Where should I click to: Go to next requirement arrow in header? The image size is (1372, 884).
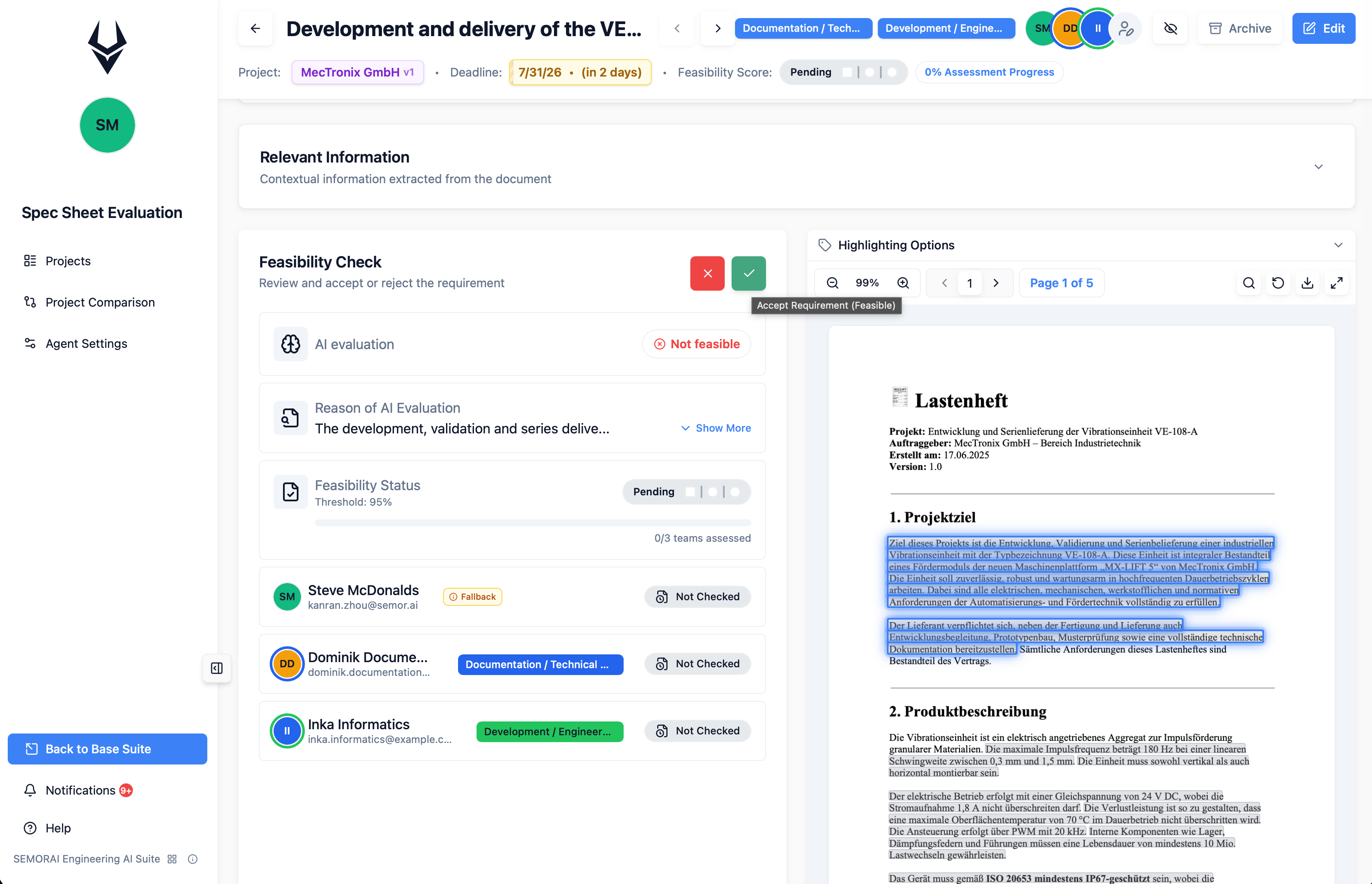coord(717,28)
